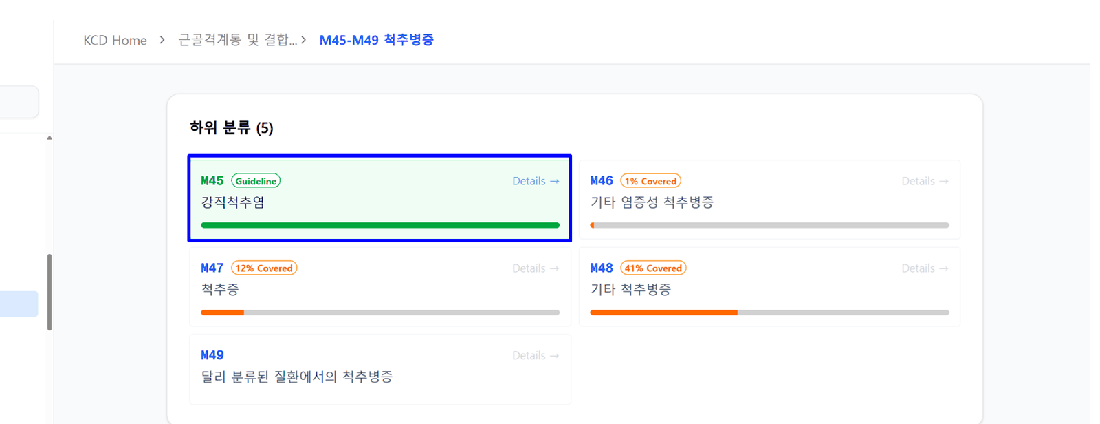
Task: Click the 1% Covered badge on M46
Action: point(650,181)
